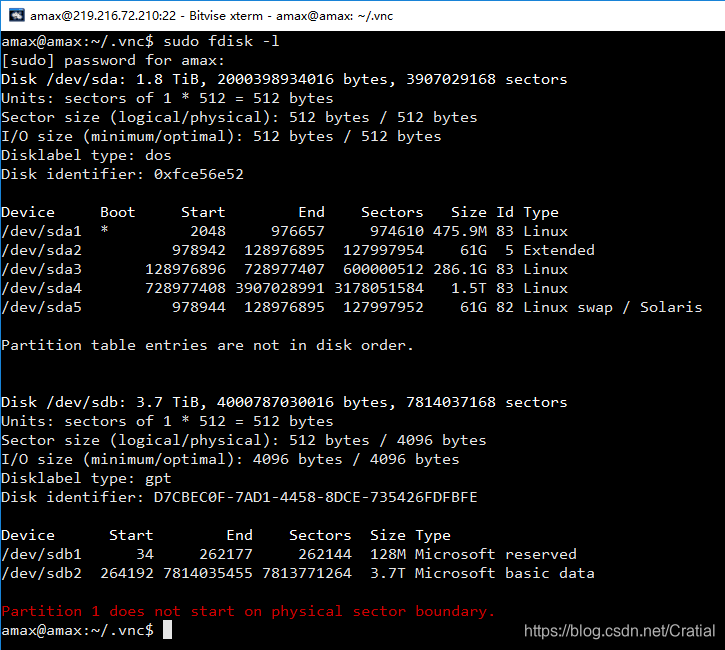Click the sdb1 size '128M'

[387, 554]
